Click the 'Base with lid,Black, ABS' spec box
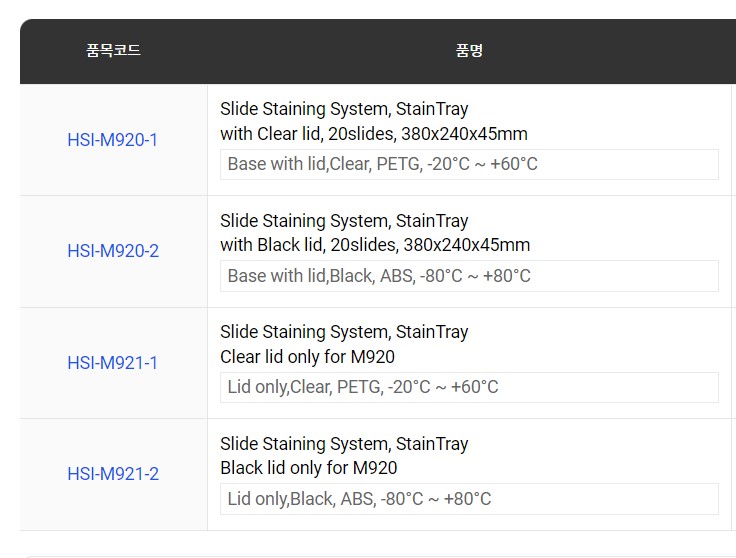This screenshot has width=736, height=558. (469, 276)
